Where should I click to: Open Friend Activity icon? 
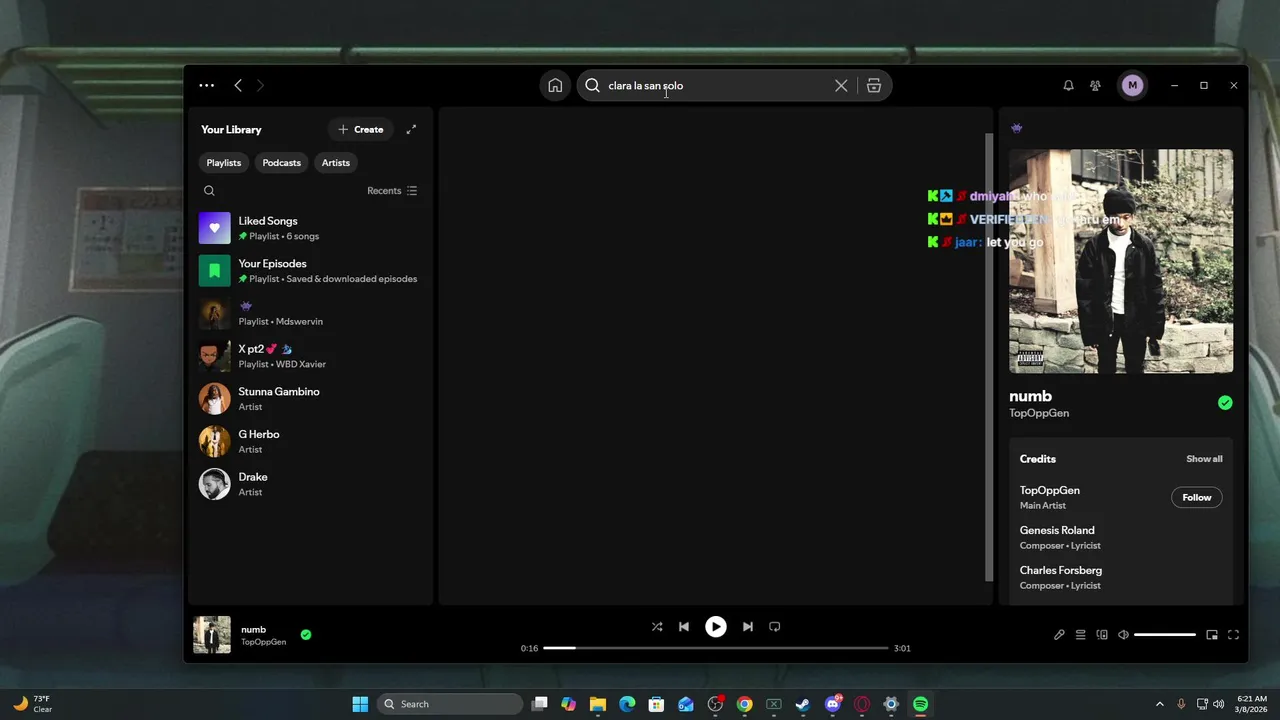(x=1095, y=85)
